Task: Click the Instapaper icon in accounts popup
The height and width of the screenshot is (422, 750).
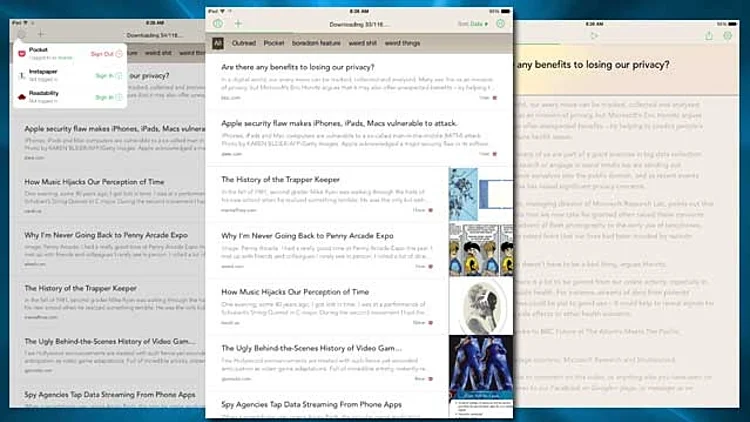Action: point(22,73)
